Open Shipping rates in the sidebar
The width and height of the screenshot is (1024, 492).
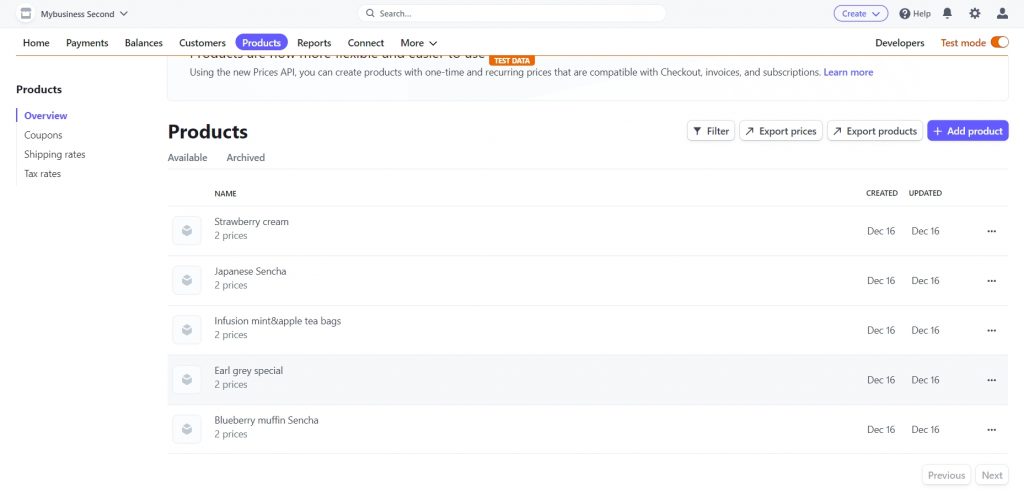[55, 155]
